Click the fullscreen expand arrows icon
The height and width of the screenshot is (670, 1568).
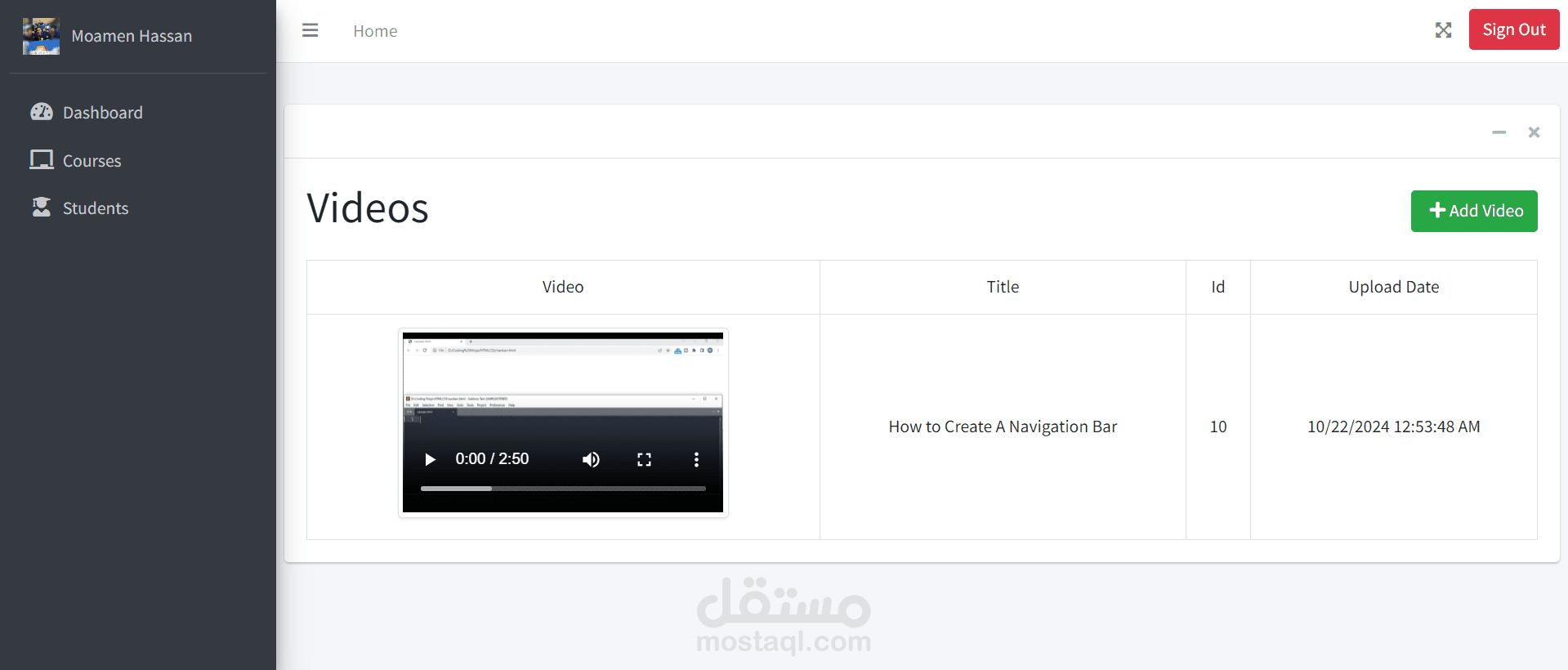pyautogui.click(x=1443, y=30)
